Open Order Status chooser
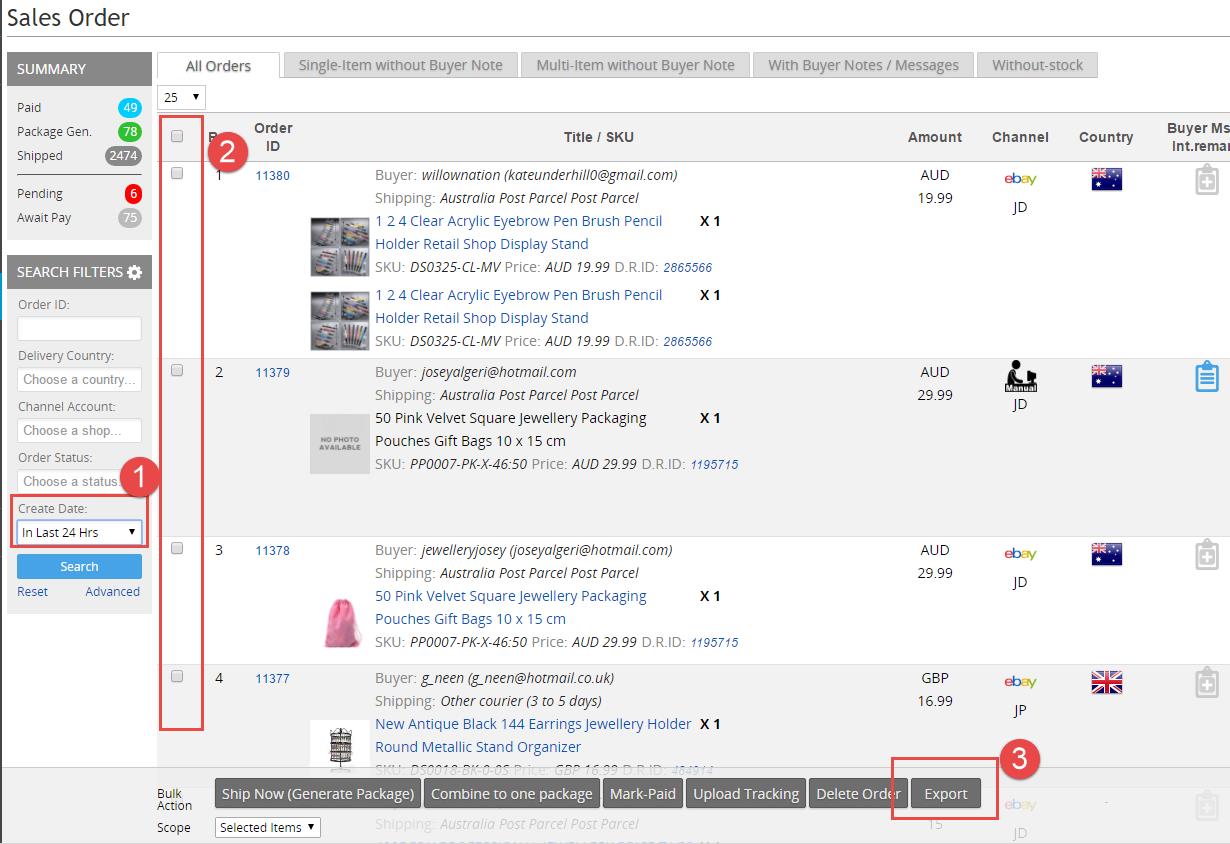 79,481
